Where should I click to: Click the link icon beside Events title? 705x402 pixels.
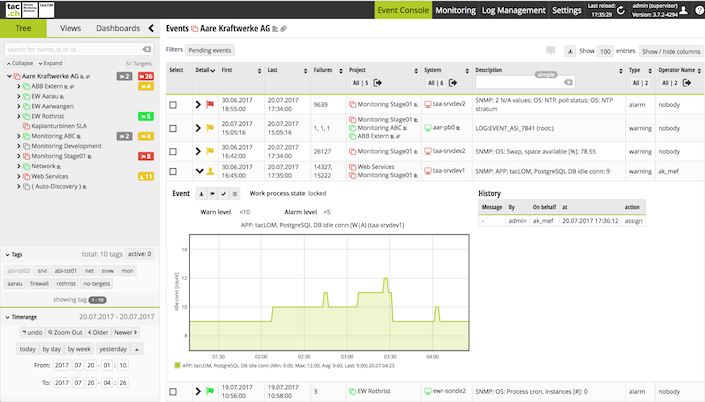tap(283, 29)
